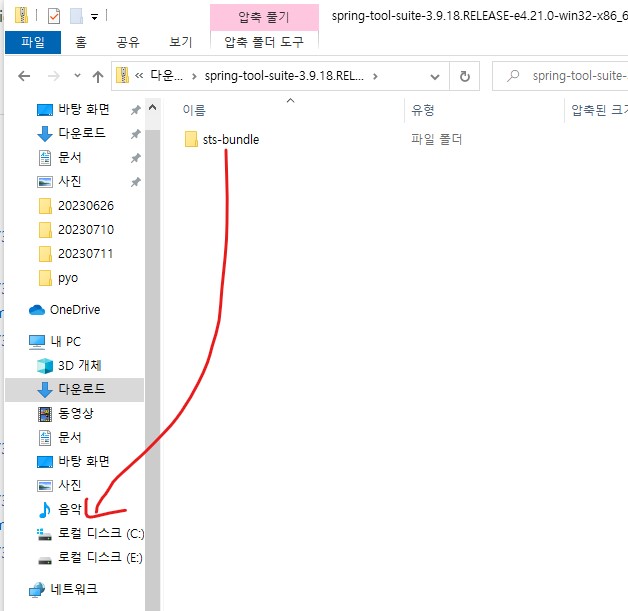Viewport: 628px width, 611px height.
Task: Open the Customize Quick Access Toolbar dropdown
Action: pos(95,16)
